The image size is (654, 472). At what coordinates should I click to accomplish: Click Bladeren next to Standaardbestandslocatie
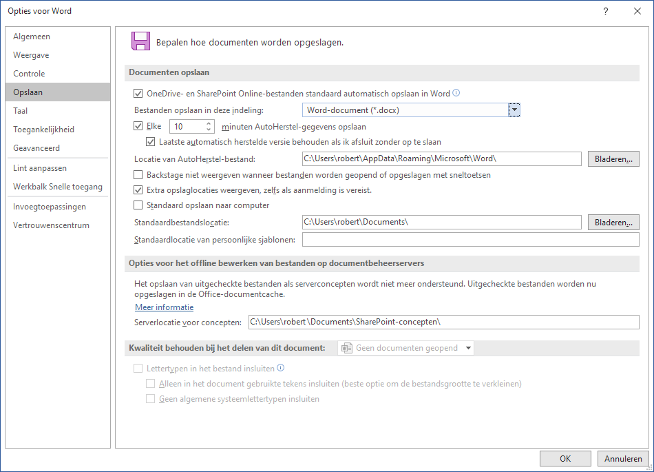pyautogui.click(x=613, y=221)
